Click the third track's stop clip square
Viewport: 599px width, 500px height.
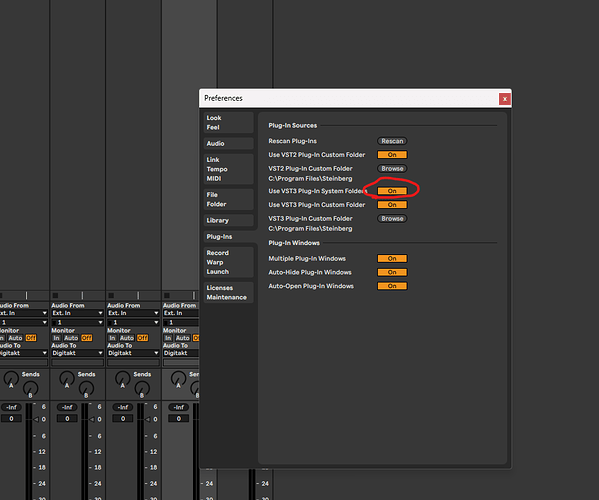[x=111, y=295]
